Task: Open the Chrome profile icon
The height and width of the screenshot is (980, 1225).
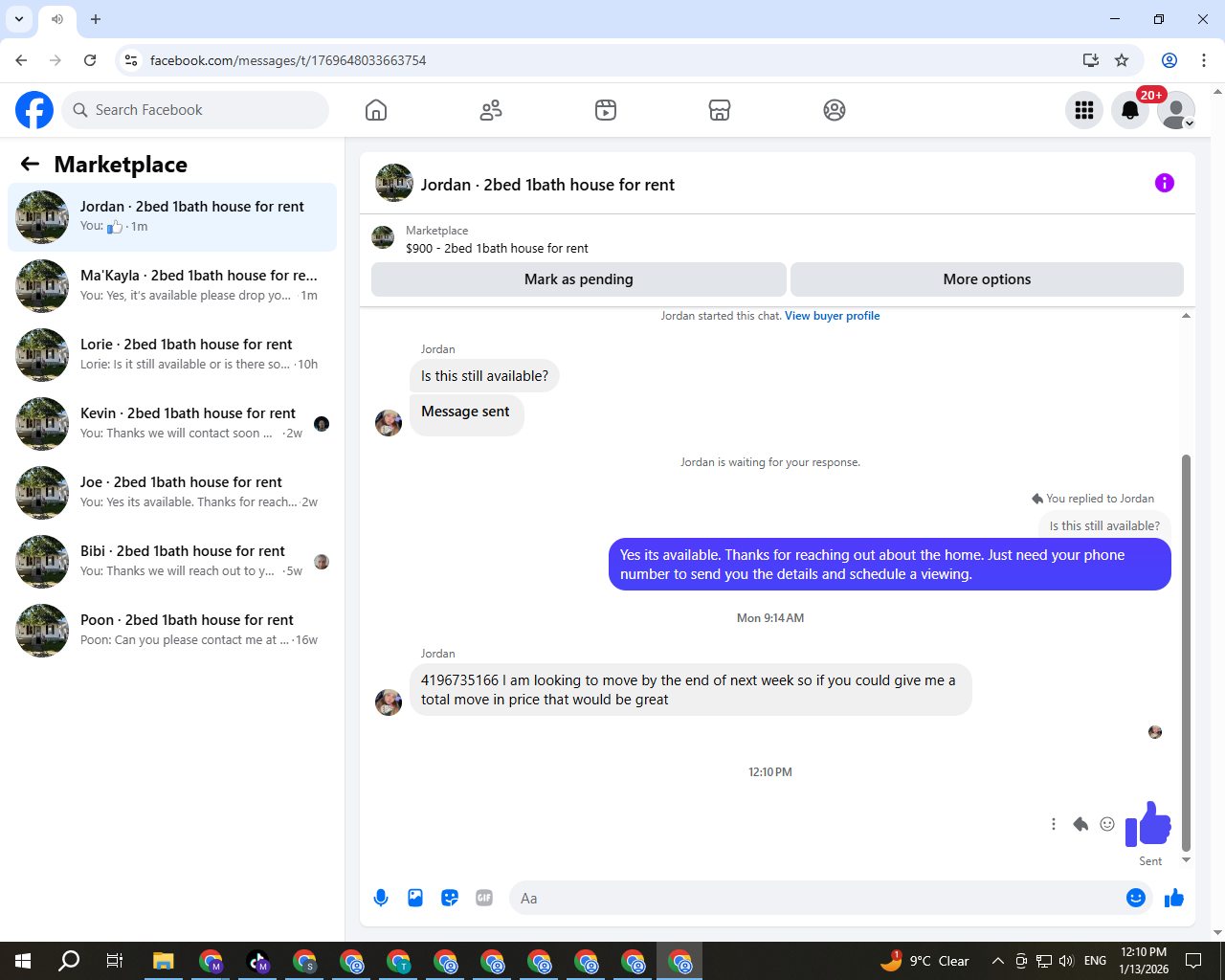Action: tap(1169, 60)
